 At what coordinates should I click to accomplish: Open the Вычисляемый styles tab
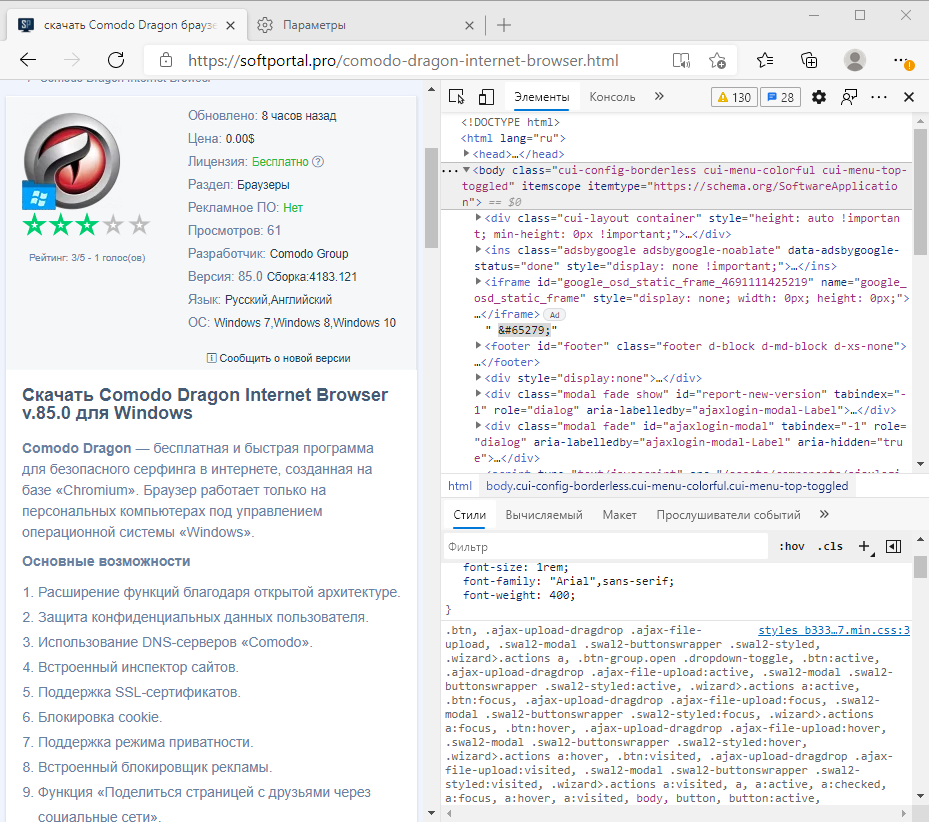(544, 515)
